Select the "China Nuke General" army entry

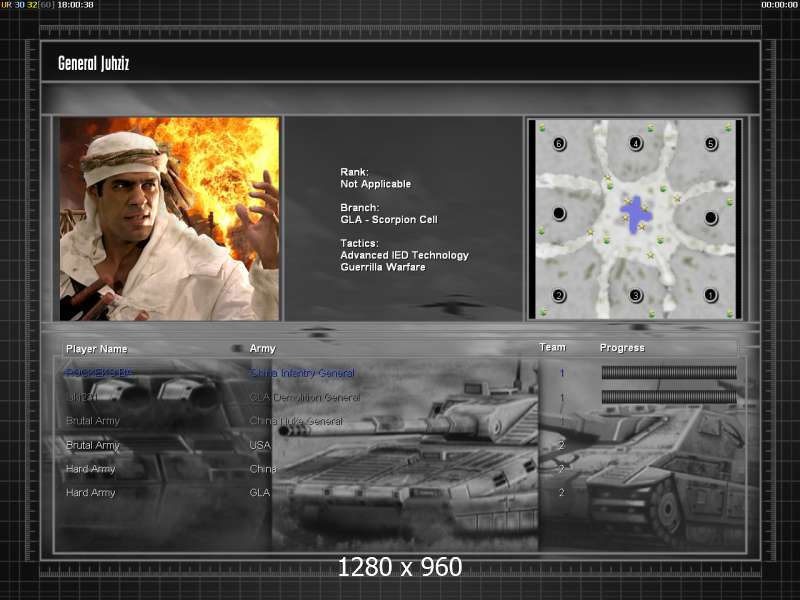tap(296, 421)
